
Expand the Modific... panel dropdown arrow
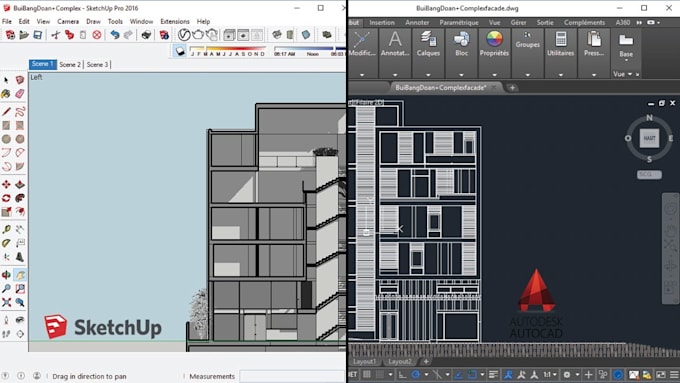coord(362,75)
